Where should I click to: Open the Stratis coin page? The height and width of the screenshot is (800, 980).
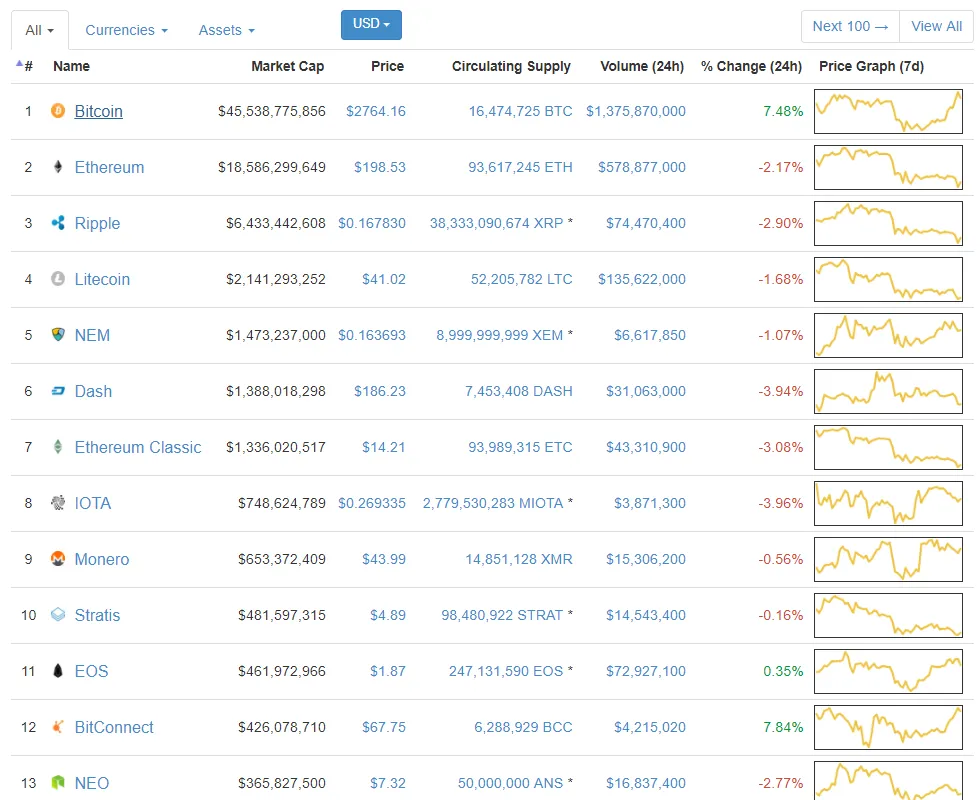(x=97, y=615)
